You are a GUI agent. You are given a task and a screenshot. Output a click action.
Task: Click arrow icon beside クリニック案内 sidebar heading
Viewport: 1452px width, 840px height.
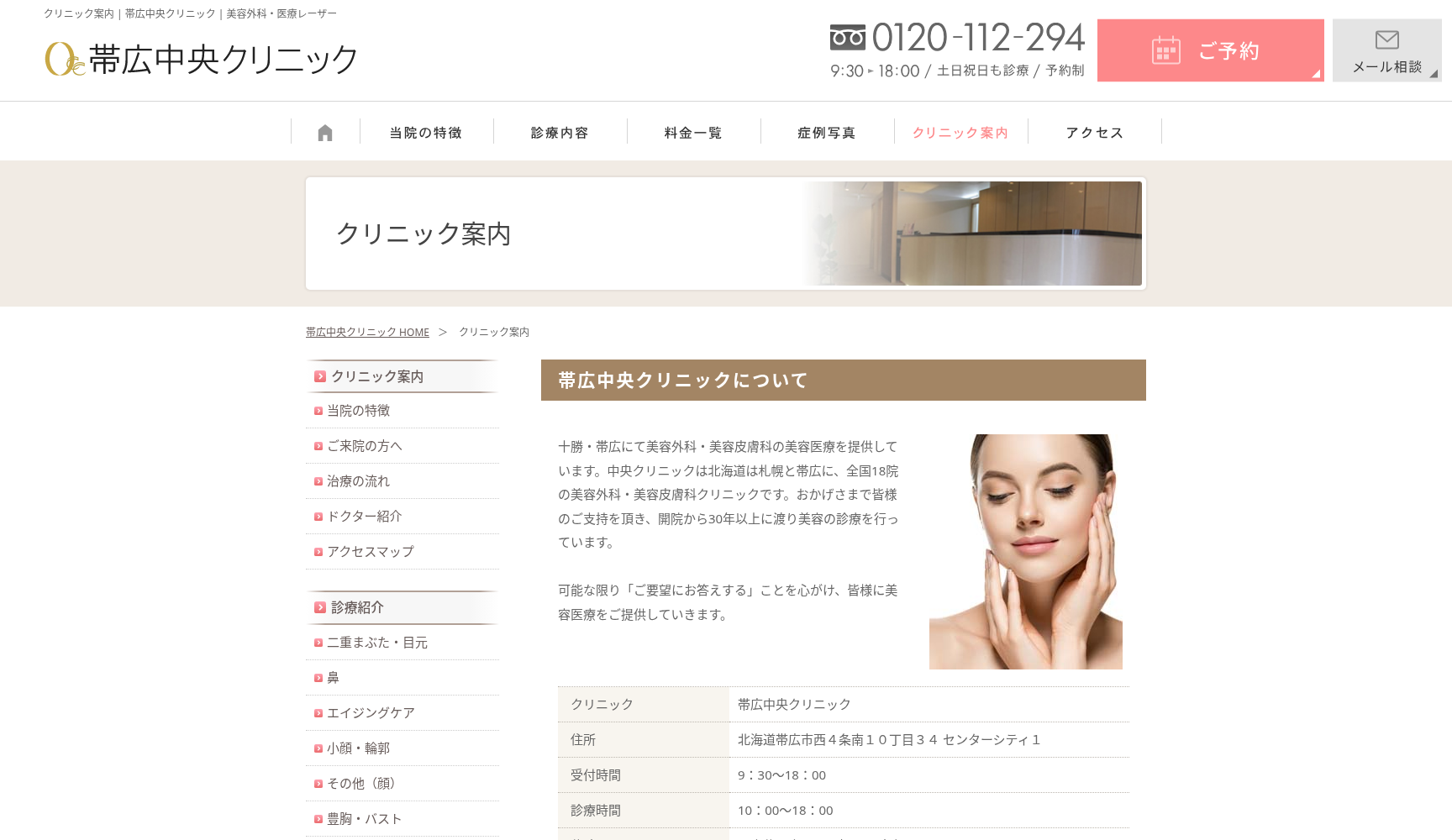(x=320, y=376)
